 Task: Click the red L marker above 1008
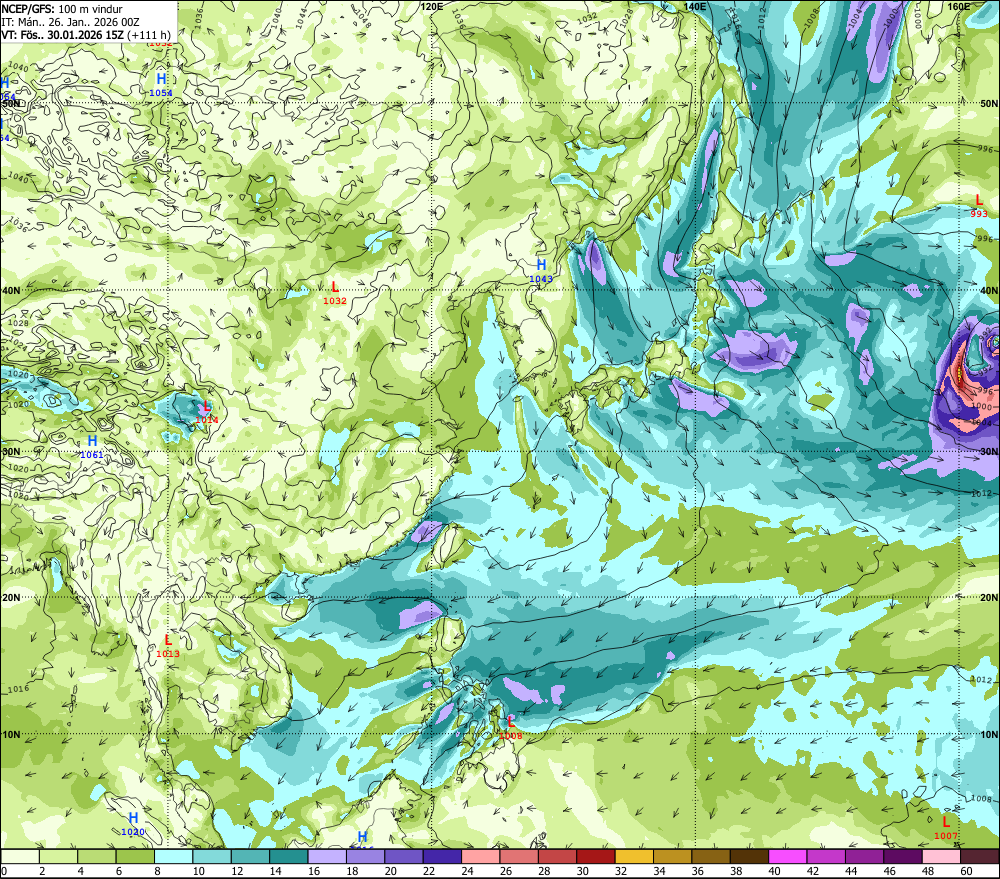tap(510, 722)
